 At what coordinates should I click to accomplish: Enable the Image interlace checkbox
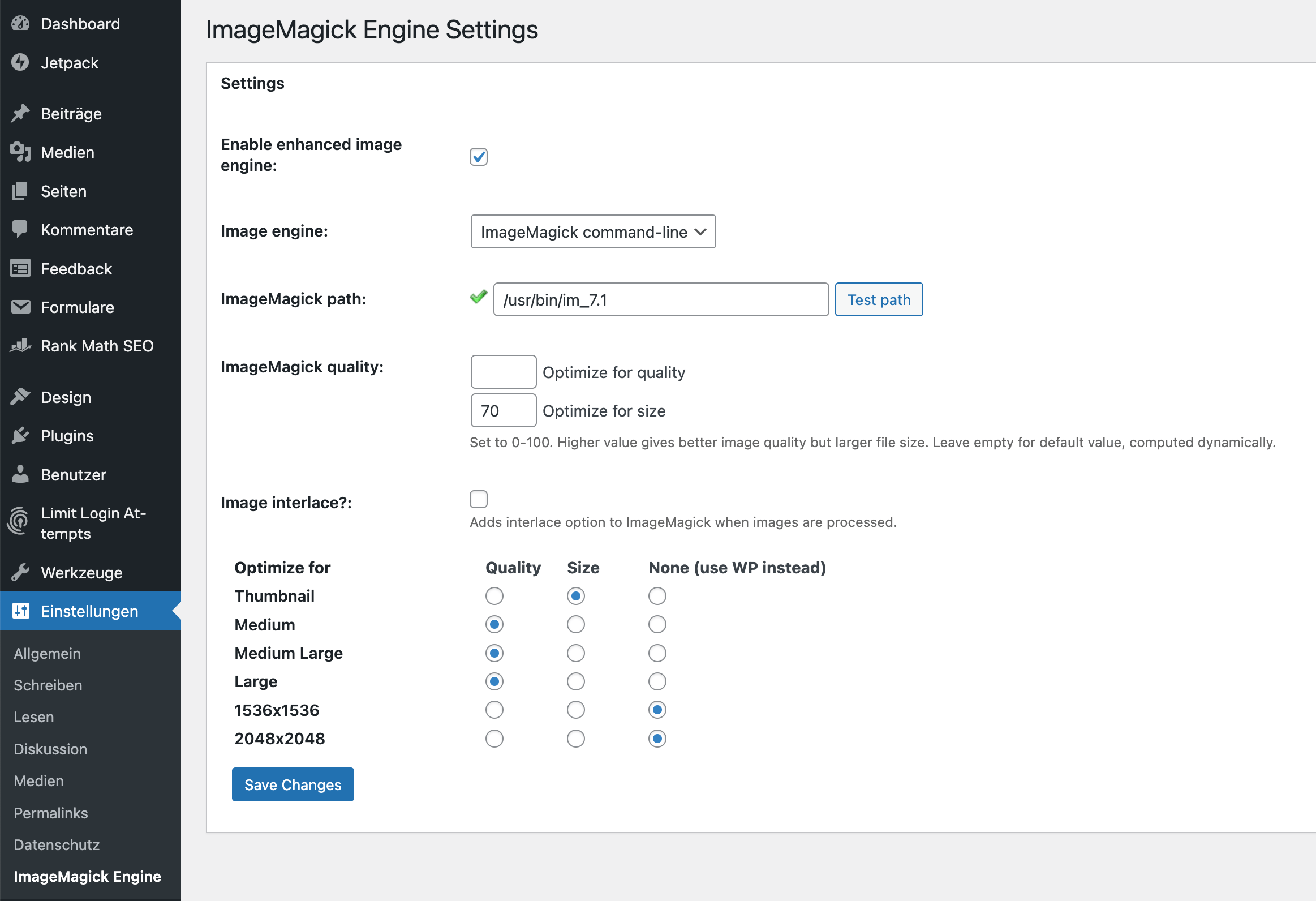click(x=479, y=499)
